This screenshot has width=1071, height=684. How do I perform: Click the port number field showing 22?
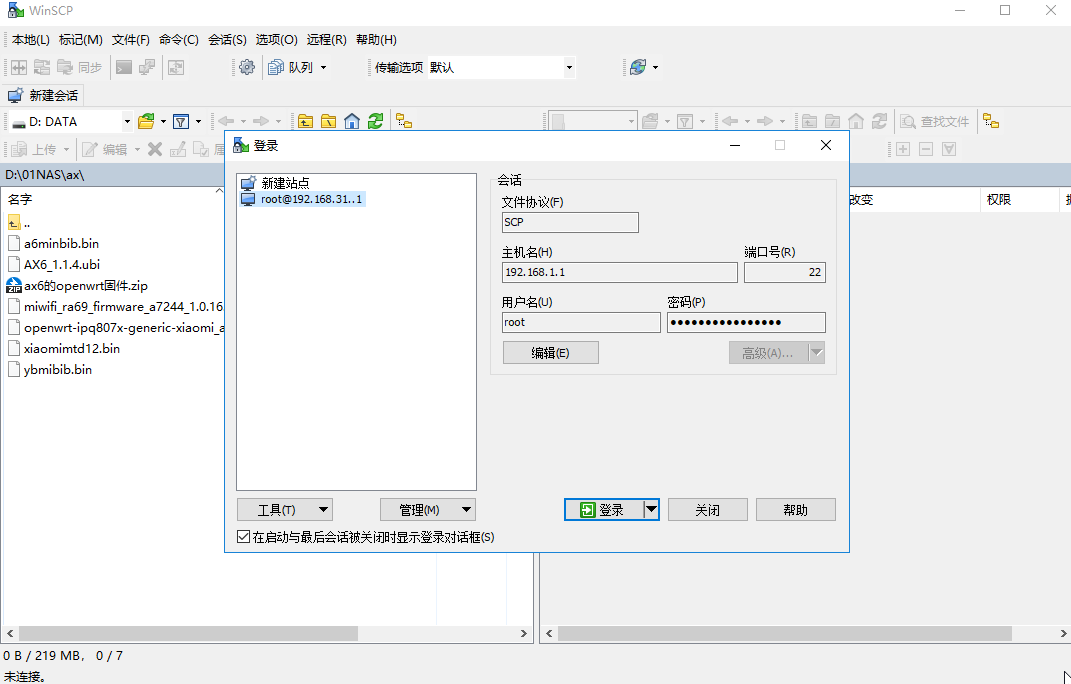(785, 272)
